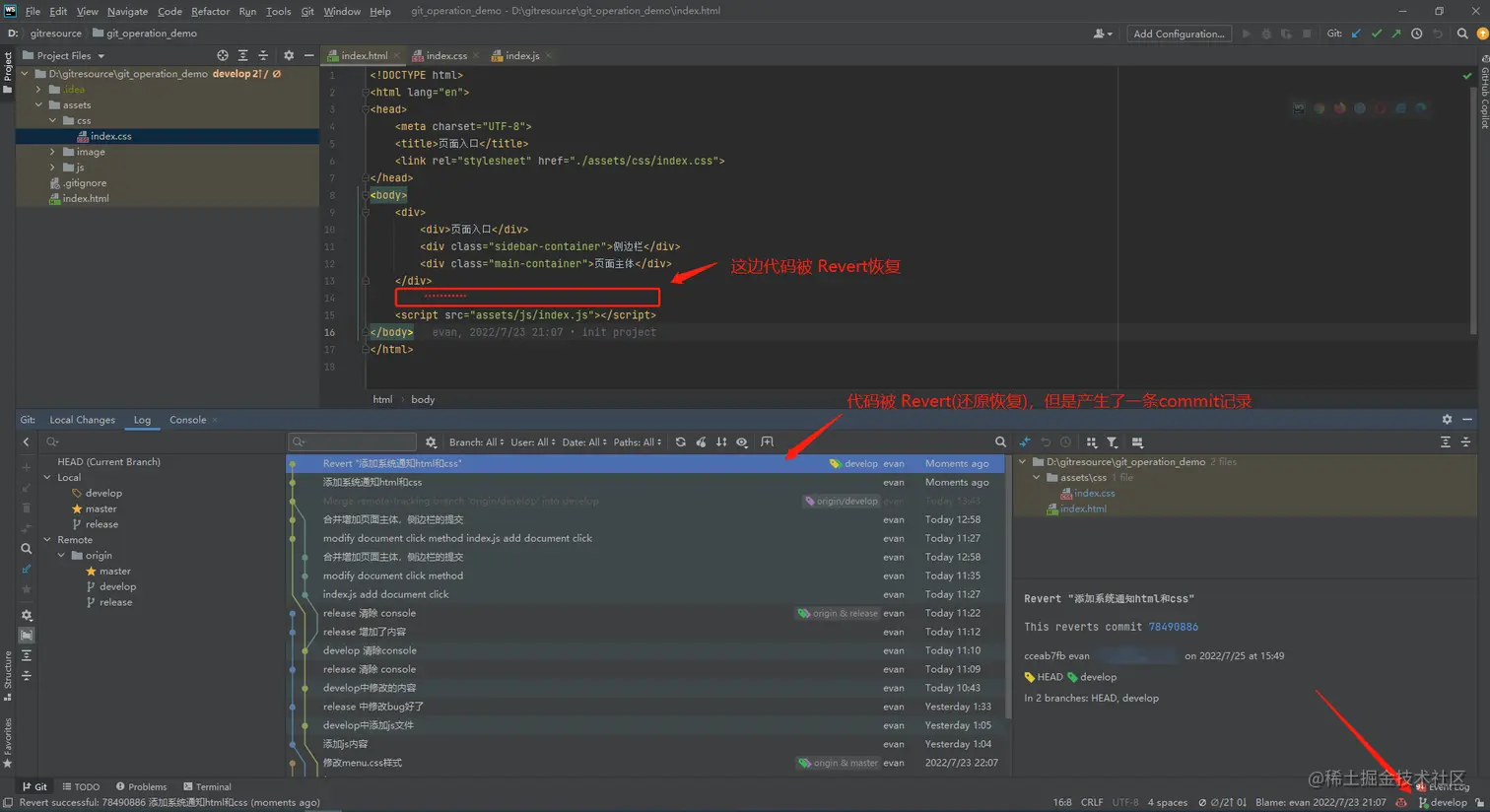The image size is (1490, 812).
Task: Select .gitignore in project tree
Action: (85, 183)
